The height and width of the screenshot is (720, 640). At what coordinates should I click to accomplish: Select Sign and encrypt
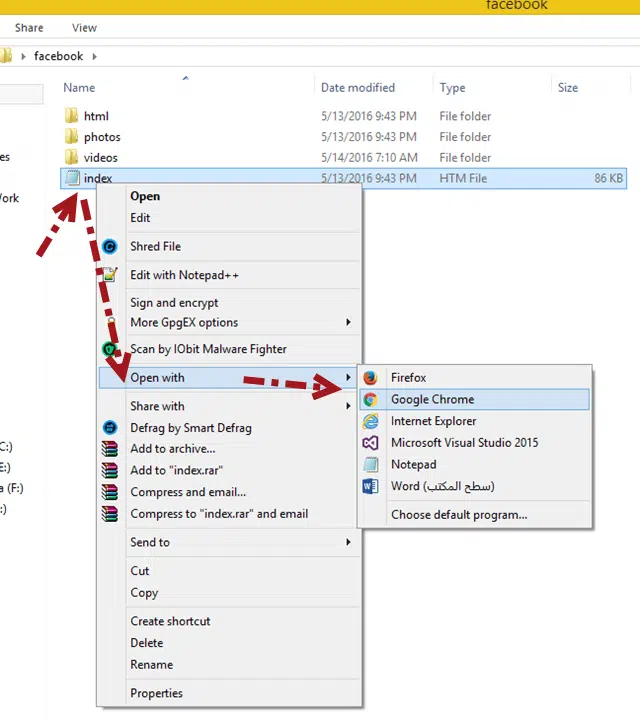click(x=174, y=303)
